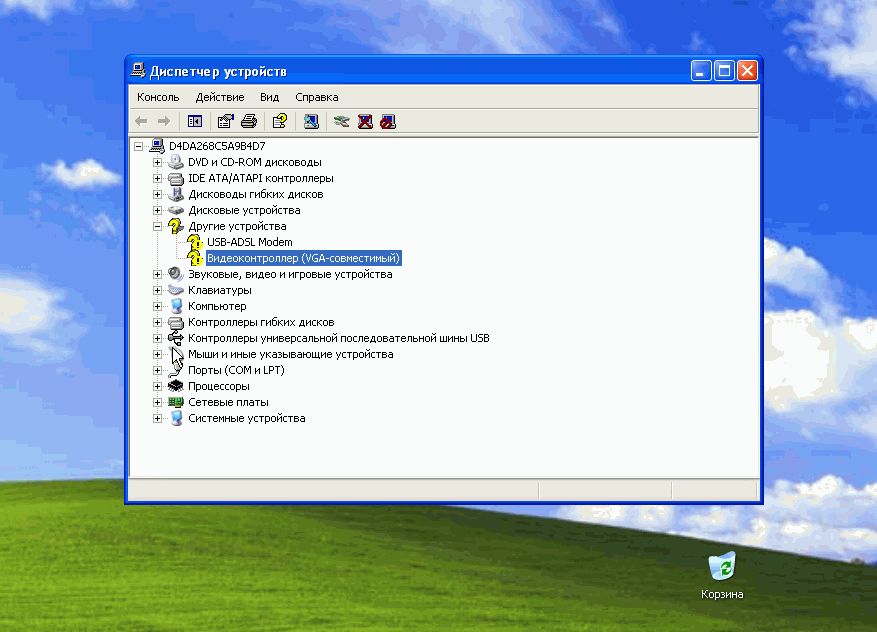
Task: Toggle the console tree pane button
Action: (x=195, y=121)
